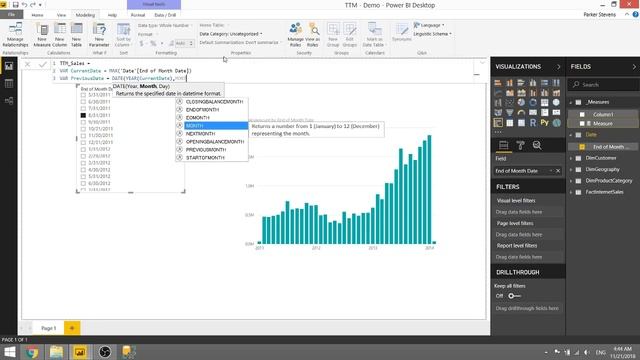Open the Windows Start menu
Viewport: 640px width, 360px height.
[9, 352]
